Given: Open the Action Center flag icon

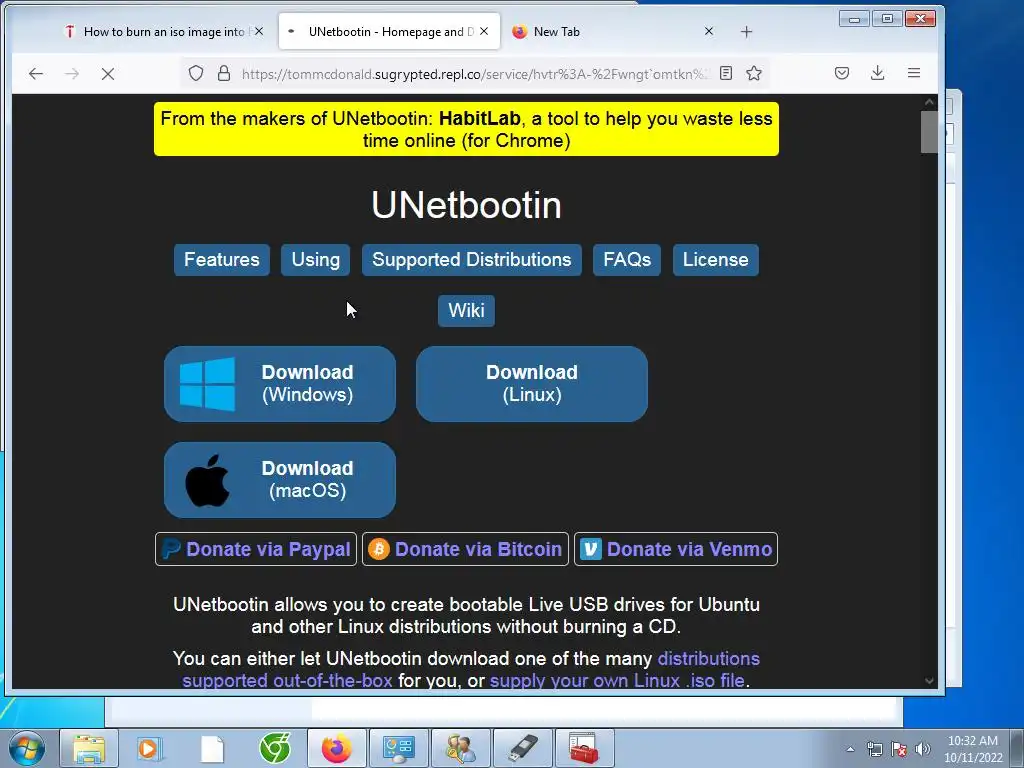Looking at the screenshot, I should coord(899,749).
